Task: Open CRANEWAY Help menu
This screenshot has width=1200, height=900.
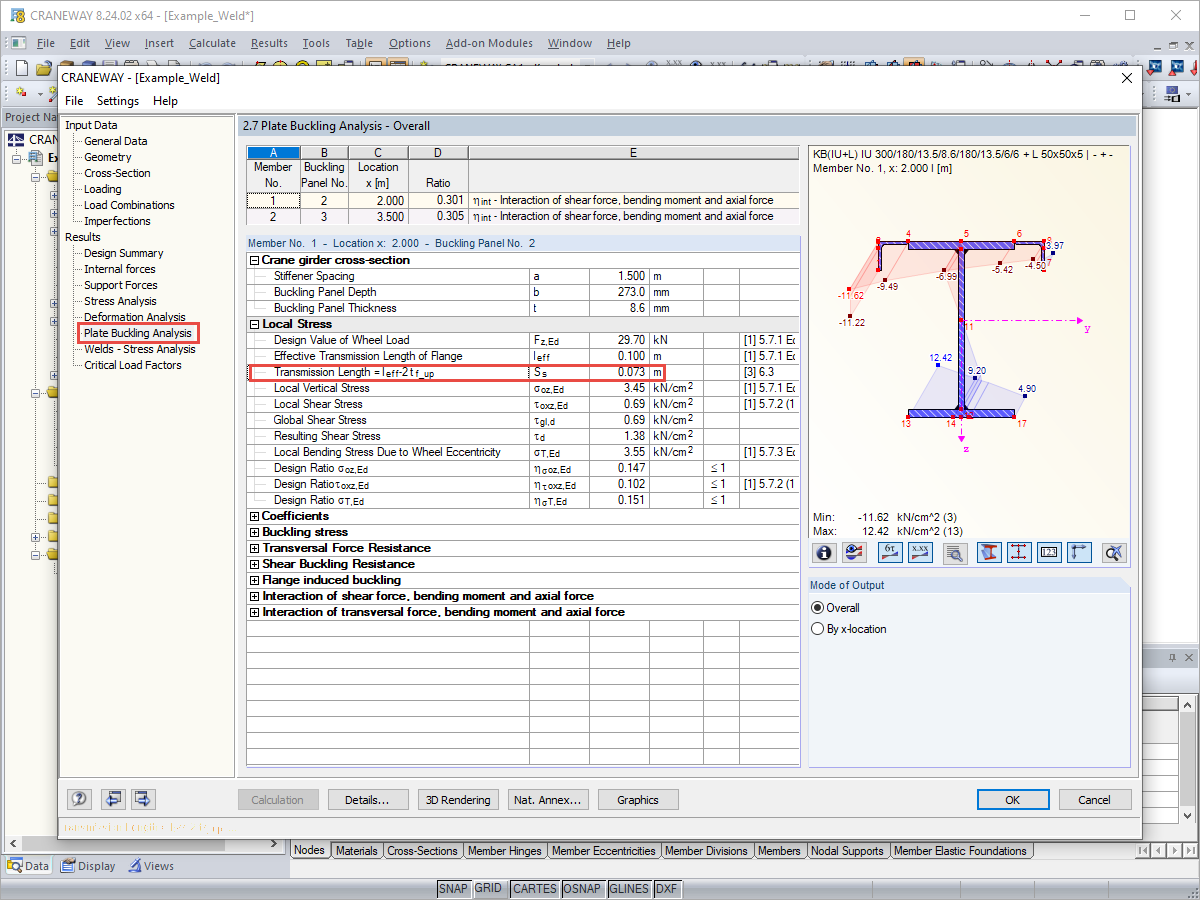Action: click(x=165, y=101)
